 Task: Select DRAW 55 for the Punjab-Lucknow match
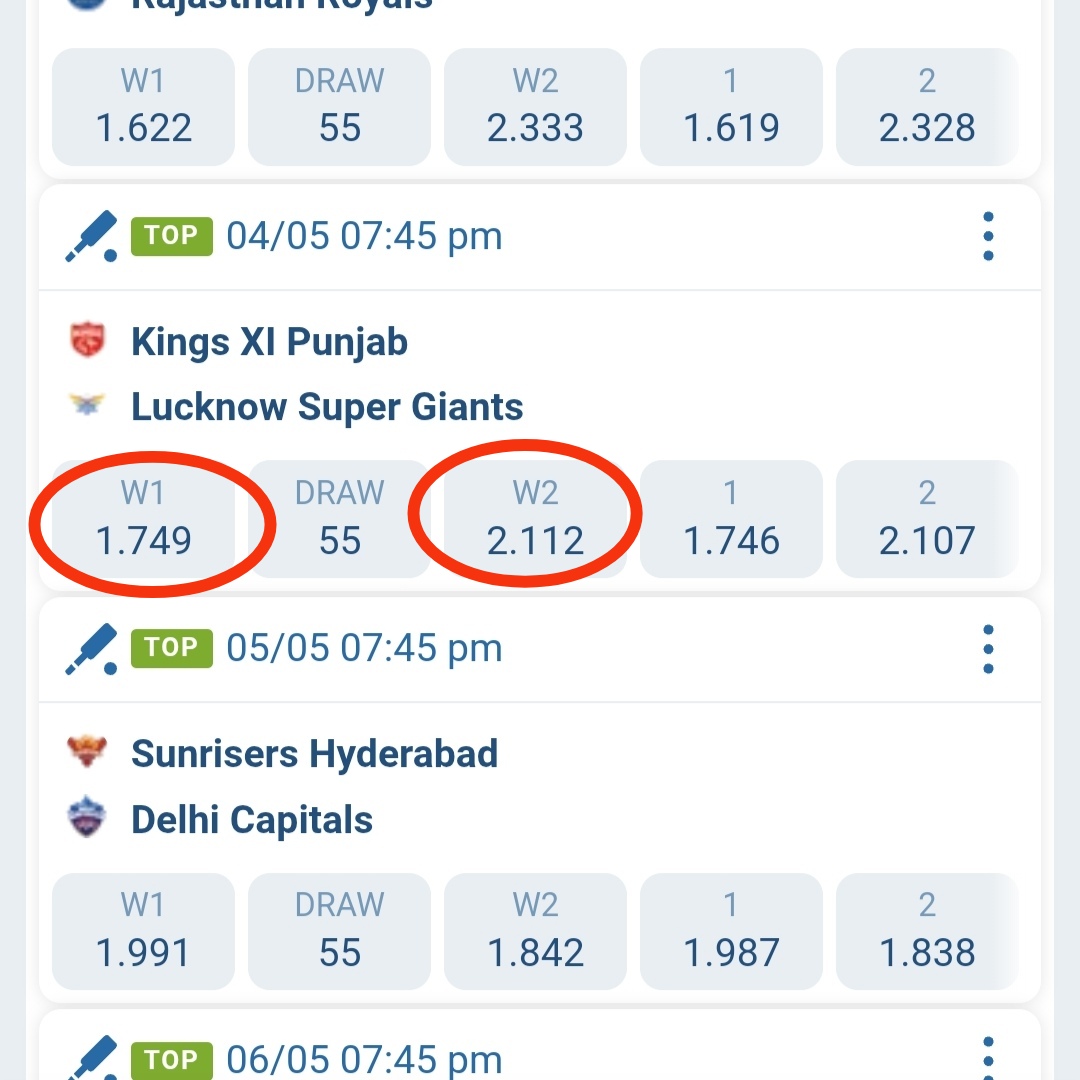pyautogui.click(x=339, y=519)
